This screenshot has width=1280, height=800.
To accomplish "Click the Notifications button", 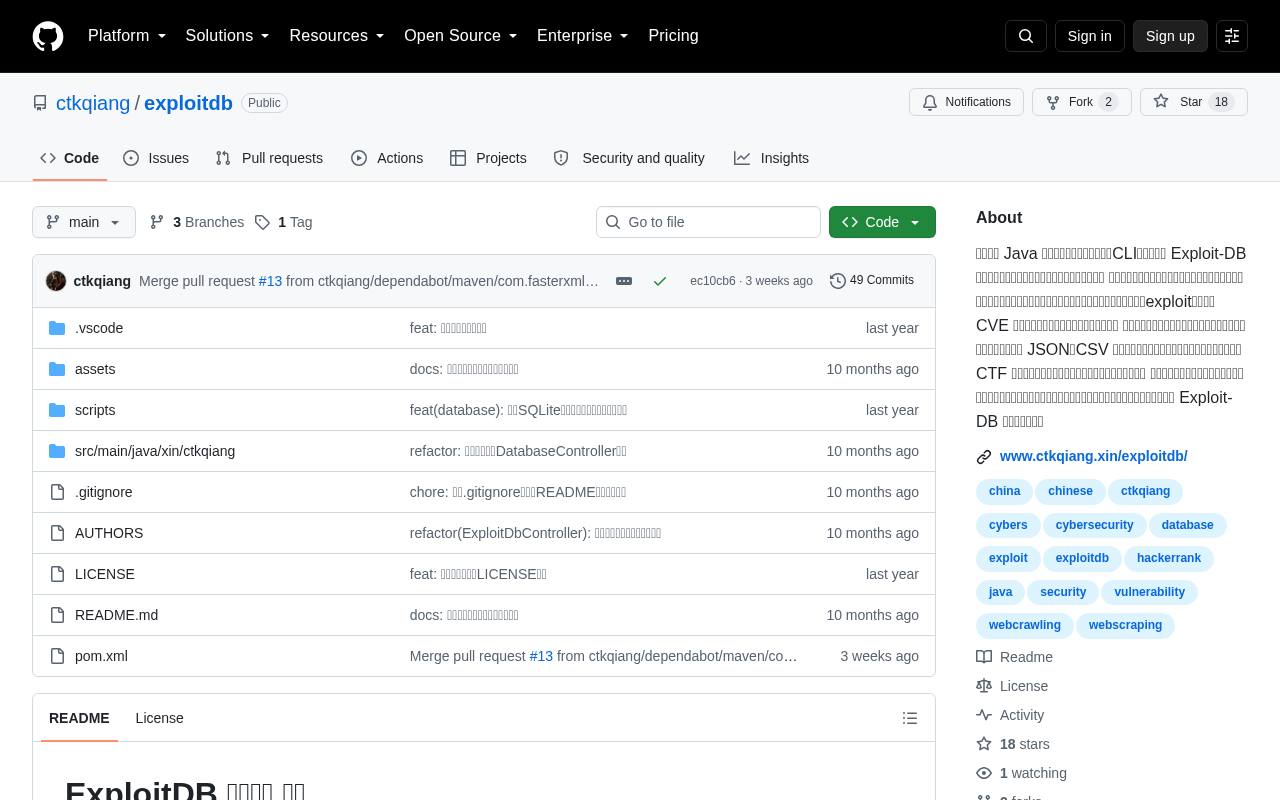I will 966,102.
